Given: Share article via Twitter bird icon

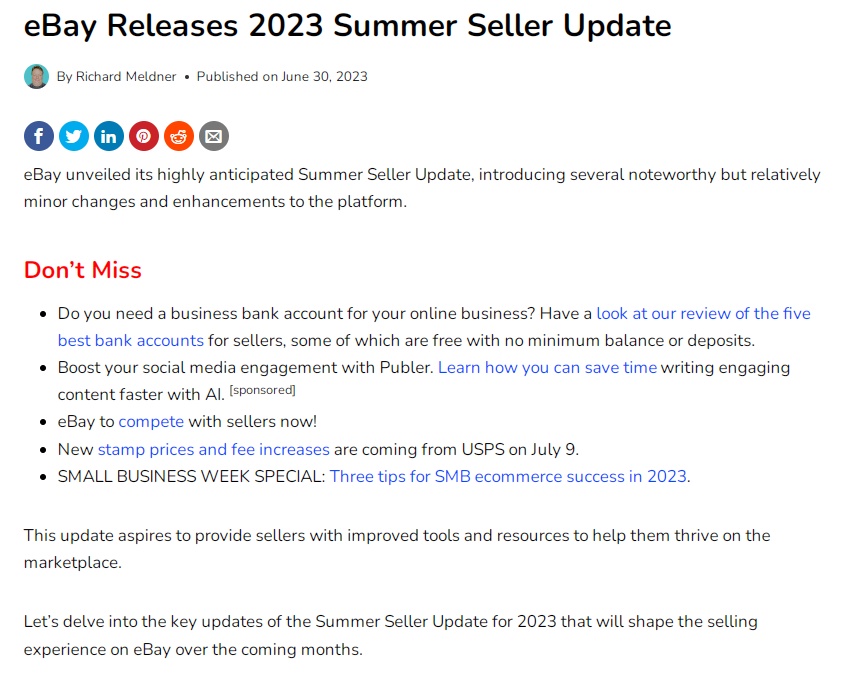Looking at the screenshot, I should click(74, 136).
